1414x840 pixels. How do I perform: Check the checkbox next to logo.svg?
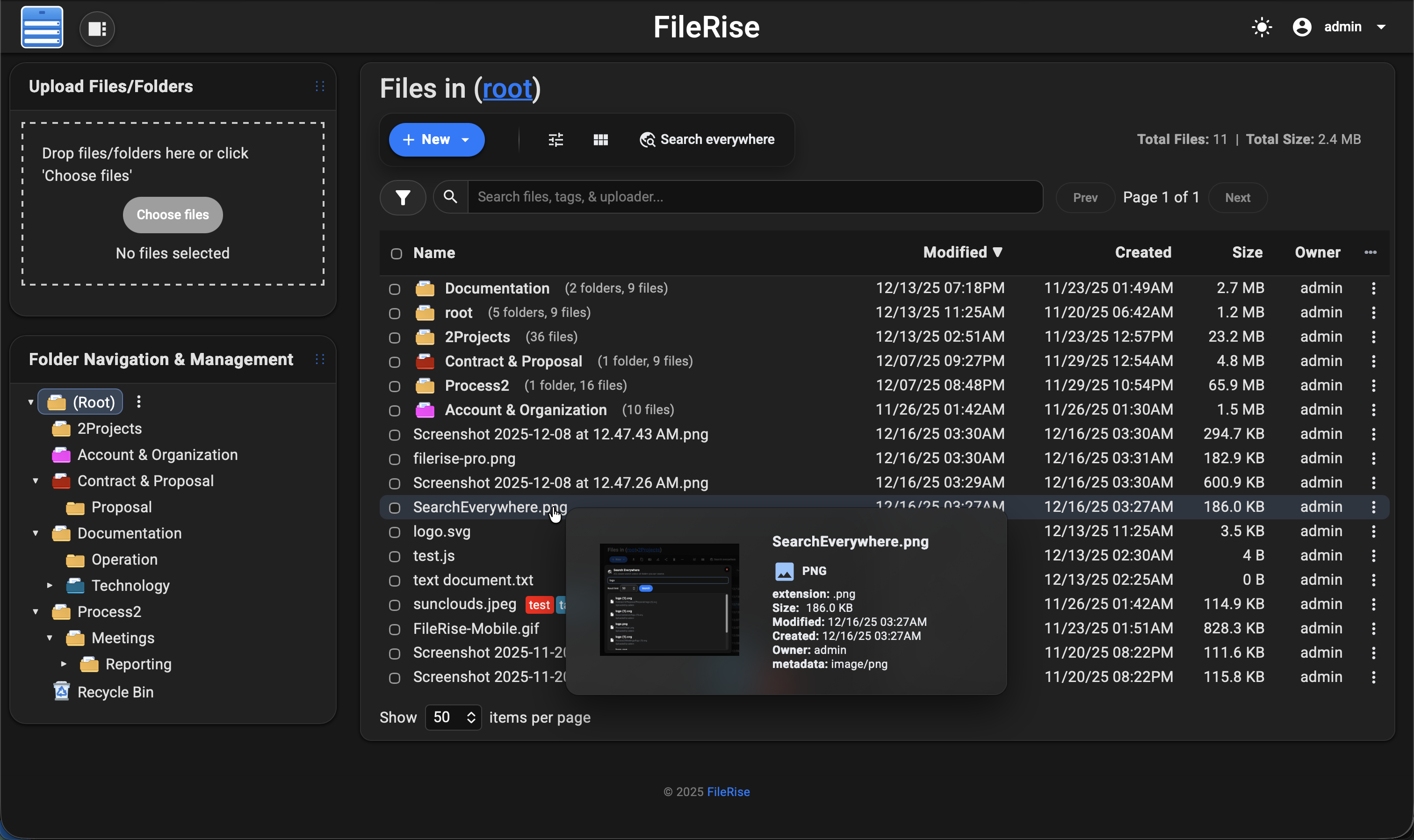coord(395,531)
